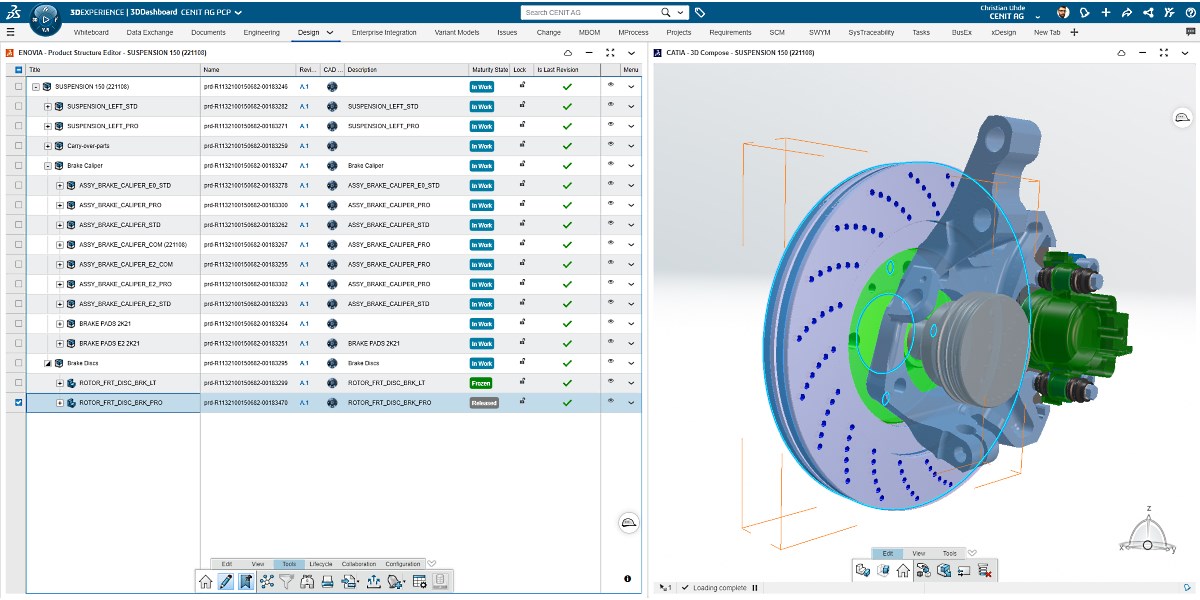Screen dimensions: 1200x600
Task: Open the hamburger menu below the compass
Action: [10, 32]
